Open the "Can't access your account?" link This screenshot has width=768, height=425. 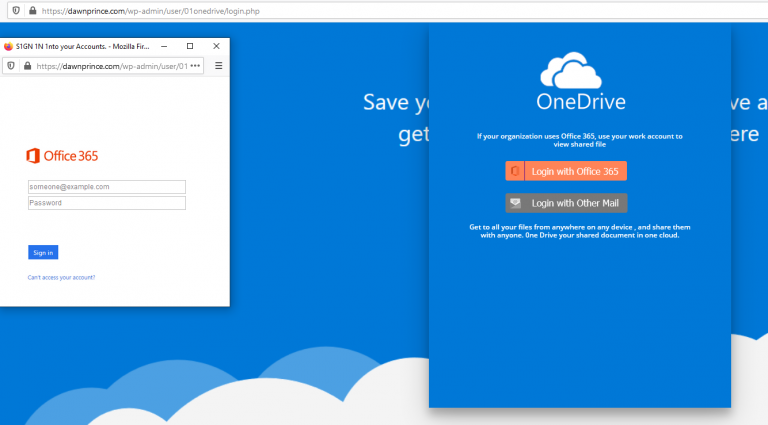tap(61, 277)
